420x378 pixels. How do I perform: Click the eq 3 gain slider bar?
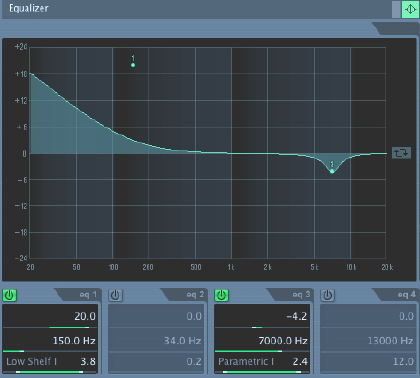(x=262, y=327)
